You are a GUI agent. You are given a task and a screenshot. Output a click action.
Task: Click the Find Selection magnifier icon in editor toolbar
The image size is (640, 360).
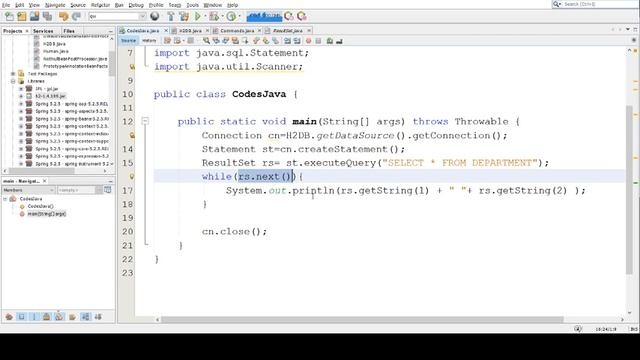click(x=207, y=41)
